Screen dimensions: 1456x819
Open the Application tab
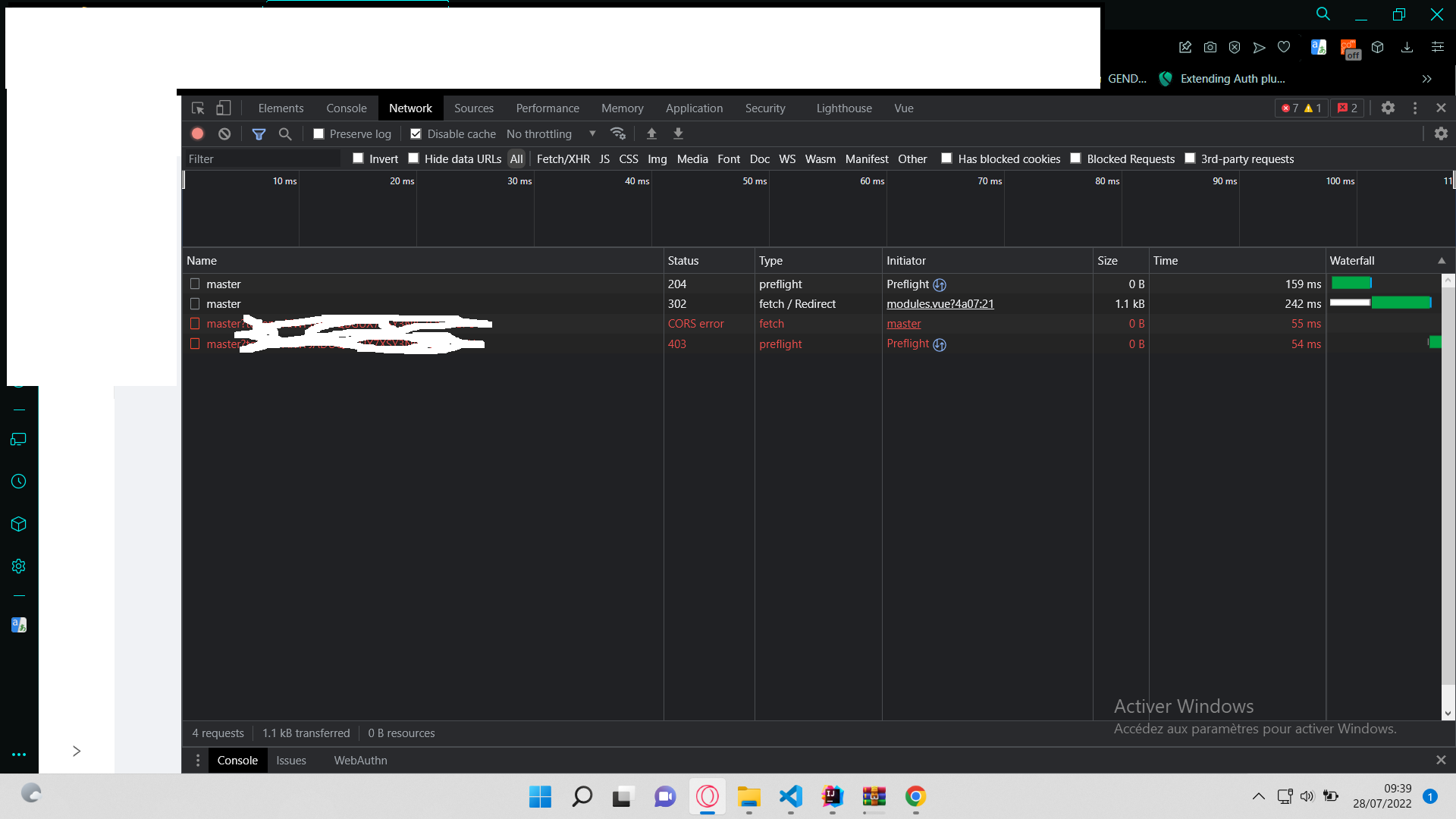(x=694, y=108)
